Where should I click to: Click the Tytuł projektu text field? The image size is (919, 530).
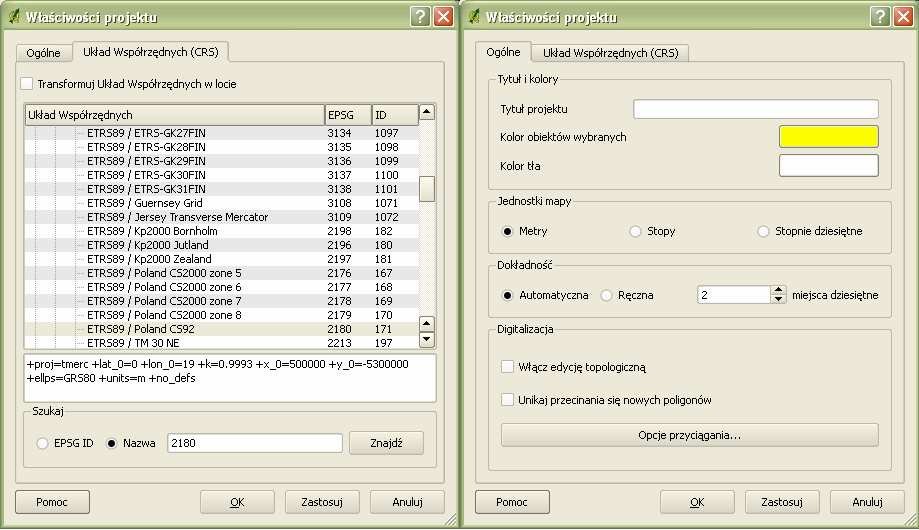click(x=756, y=109)
